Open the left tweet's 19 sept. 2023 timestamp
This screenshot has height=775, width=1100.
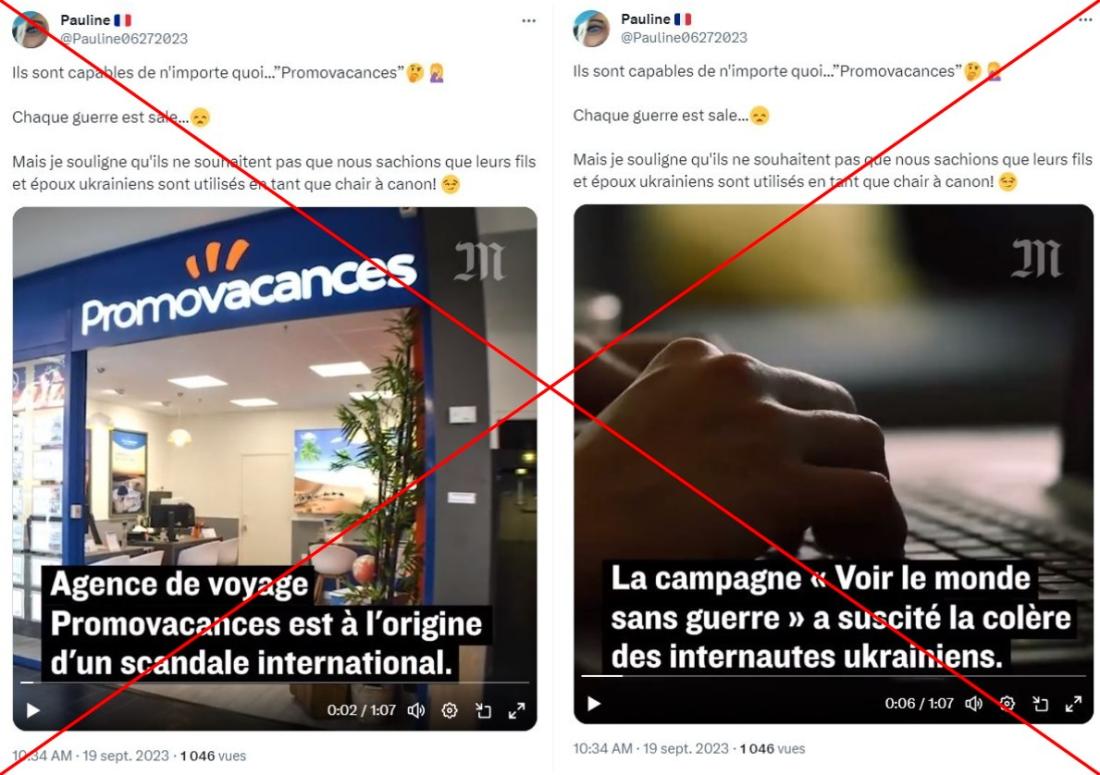126,756
